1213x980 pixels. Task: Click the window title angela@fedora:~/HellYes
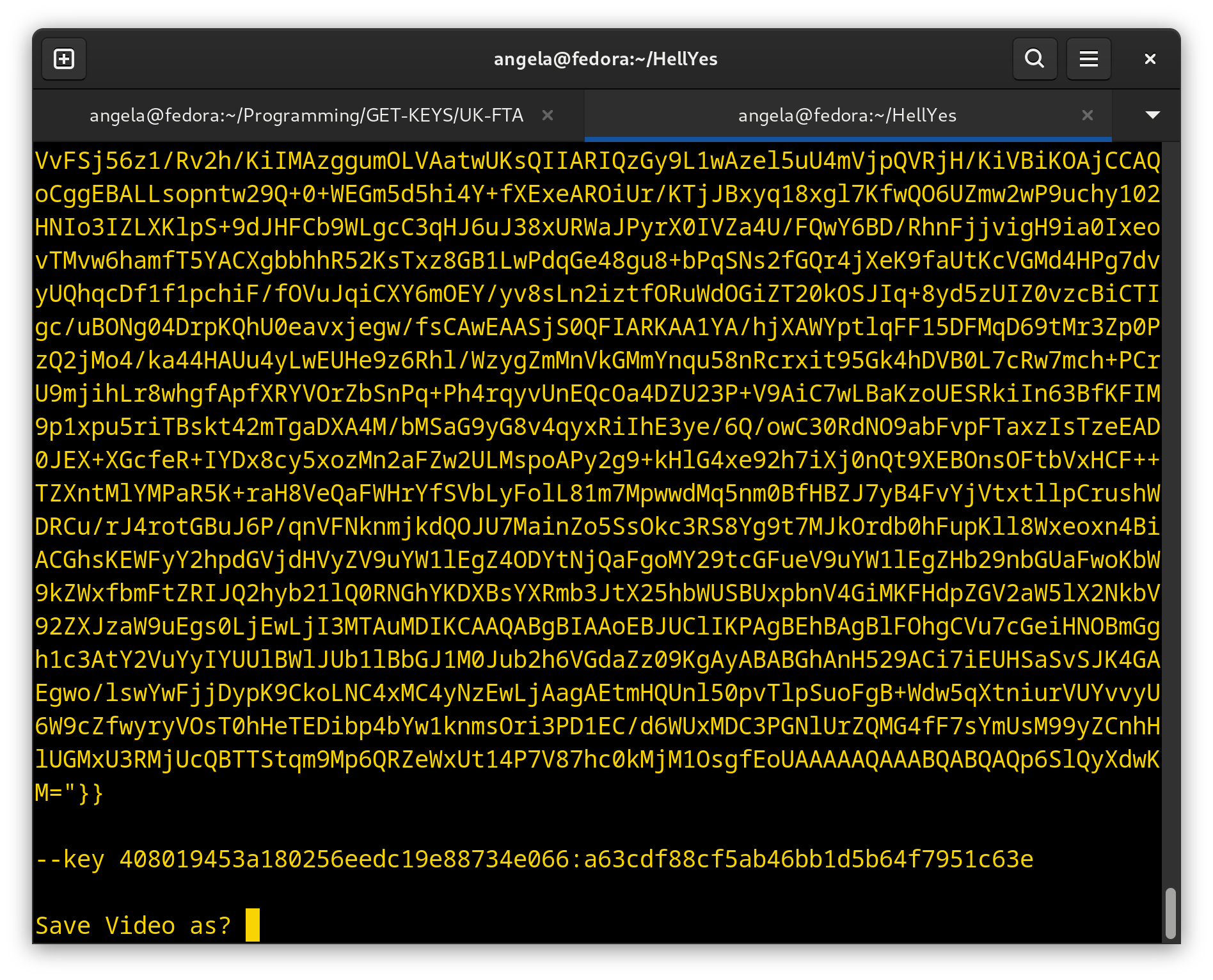tap(606, 59)
